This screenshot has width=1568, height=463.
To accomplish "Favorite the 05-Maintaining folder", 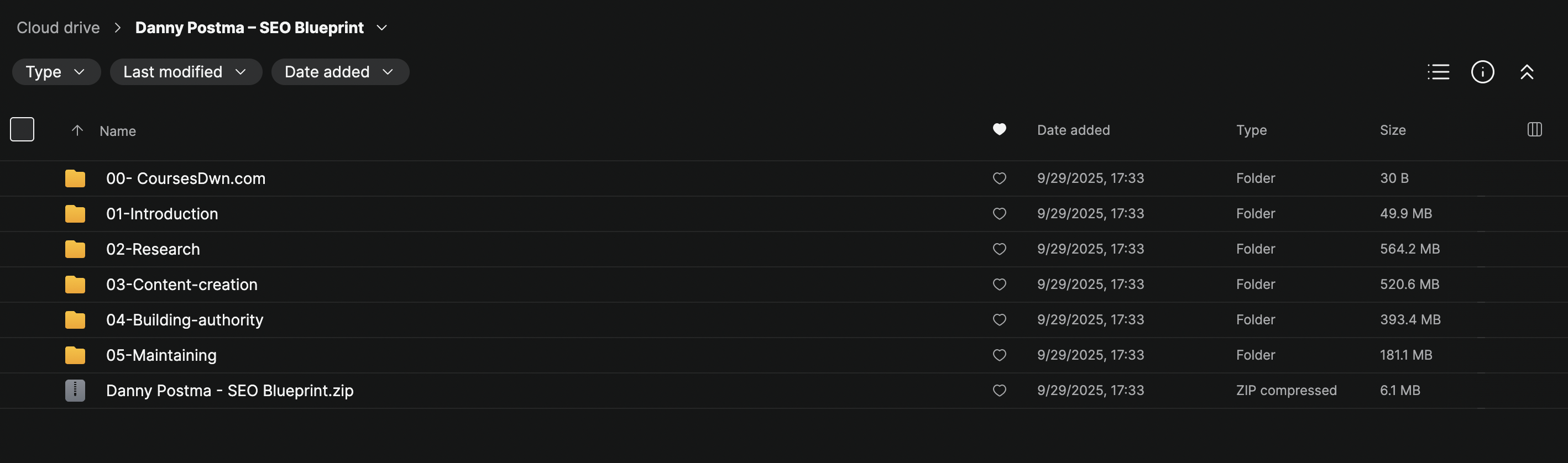I will coord(999,355).
